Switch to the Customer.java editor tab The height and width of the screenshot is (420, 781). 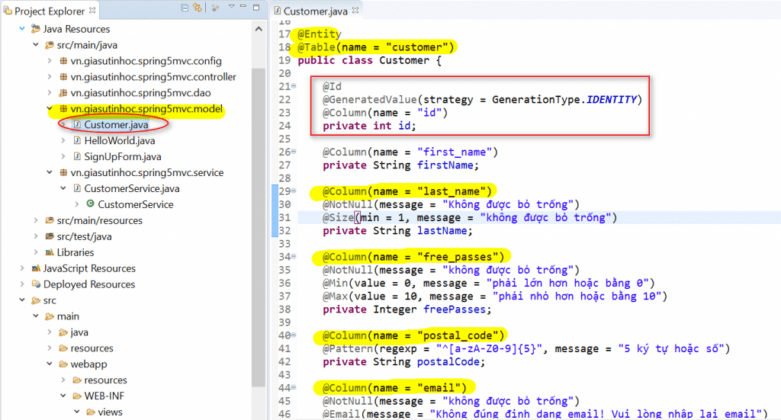coord(316,11)
